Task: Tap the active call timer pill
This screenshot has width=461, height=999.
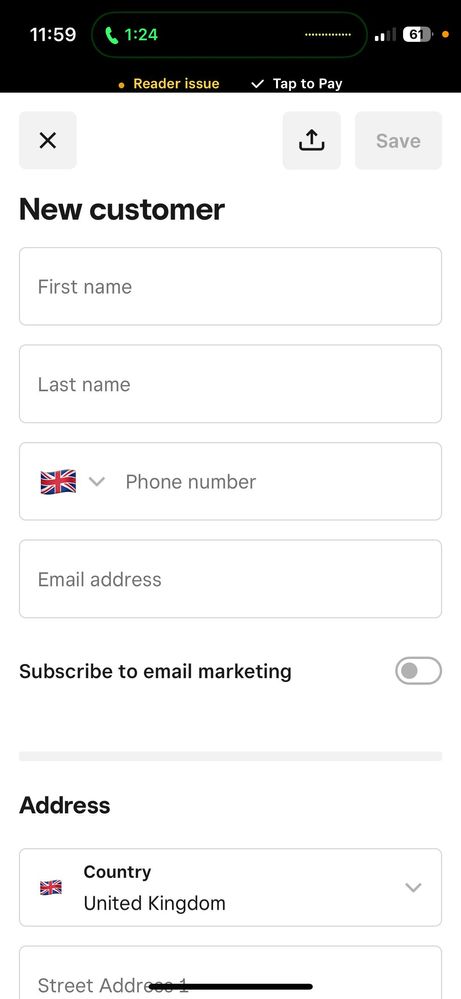Action: 229,34
